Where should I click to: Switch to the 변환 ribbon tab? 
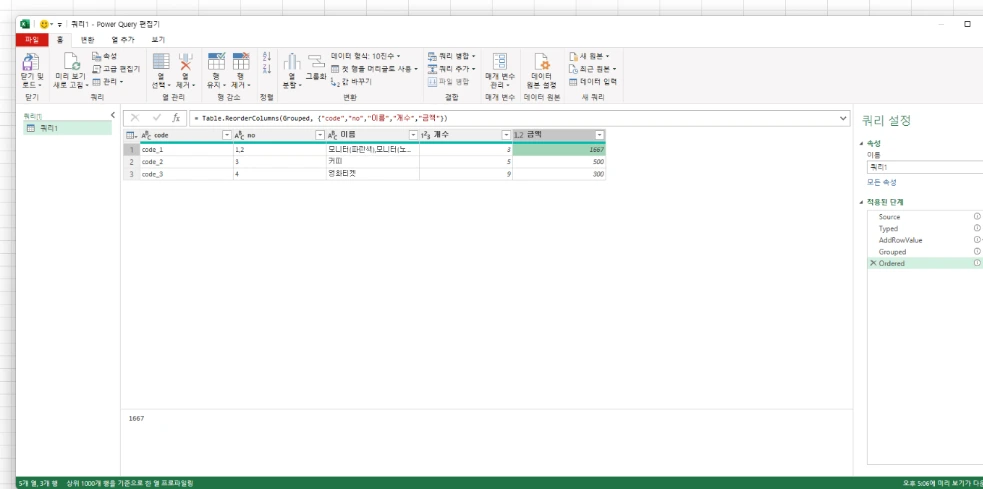point(88,40)
